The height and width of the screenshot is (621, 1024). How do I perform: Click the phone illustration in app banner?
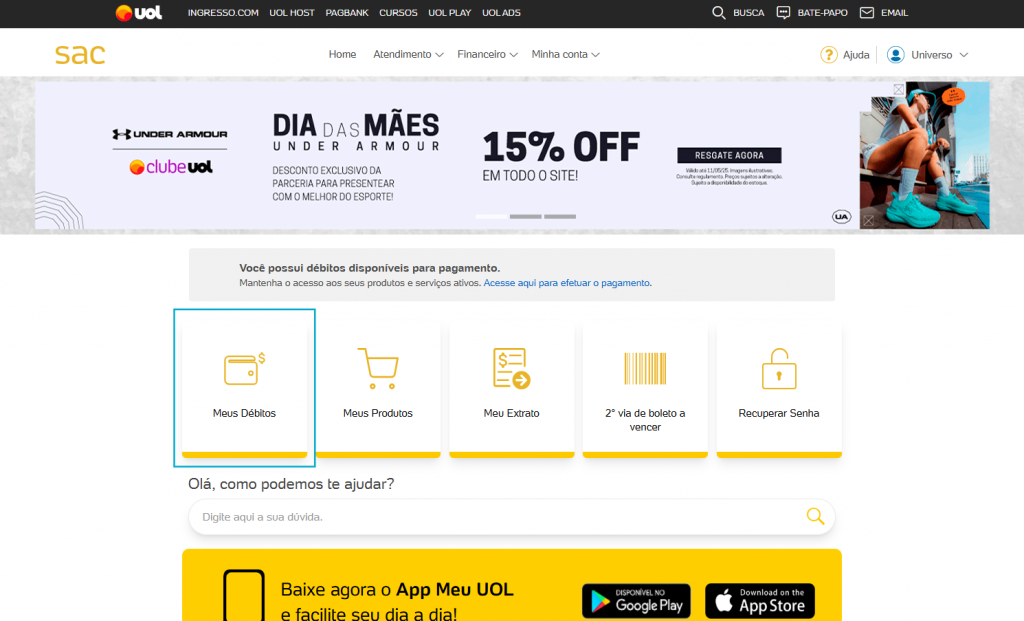point(244,596)
